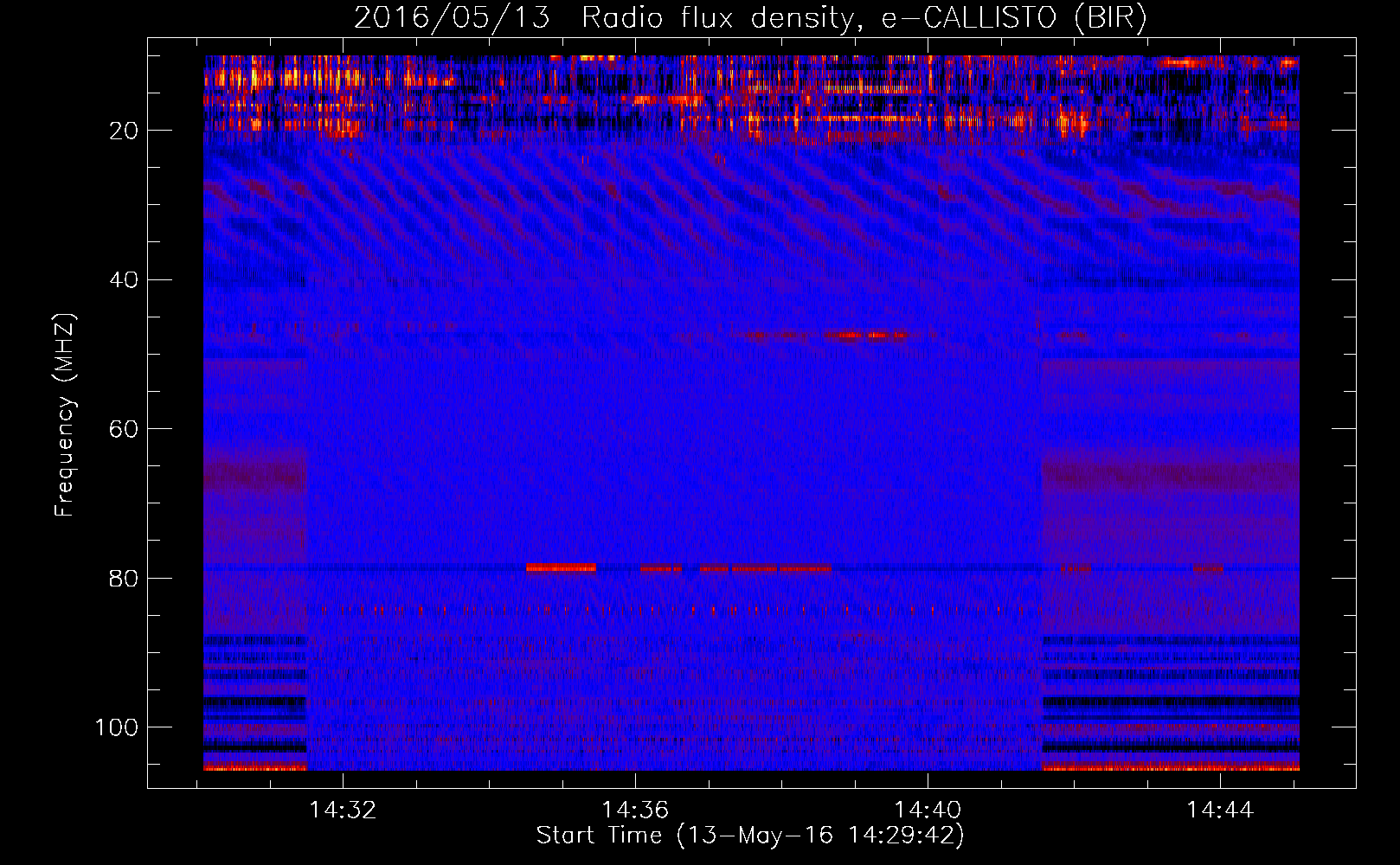Screen dimensions: 1400x865
Task: Click the red emission streak near 47 MHz
Action: tap(865, 335)
